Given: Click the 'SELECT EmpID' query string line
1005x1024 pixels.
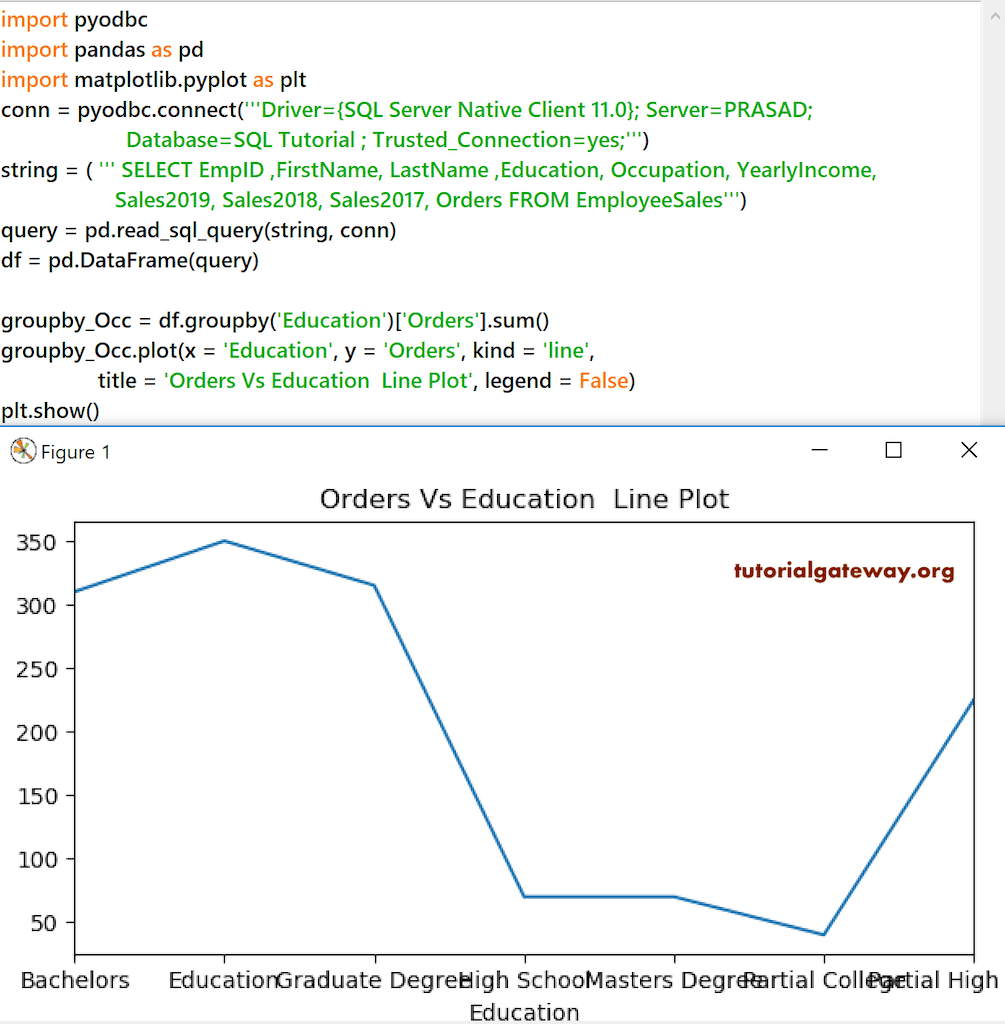Looking at the screenshot, I should [x=439, y=170].
